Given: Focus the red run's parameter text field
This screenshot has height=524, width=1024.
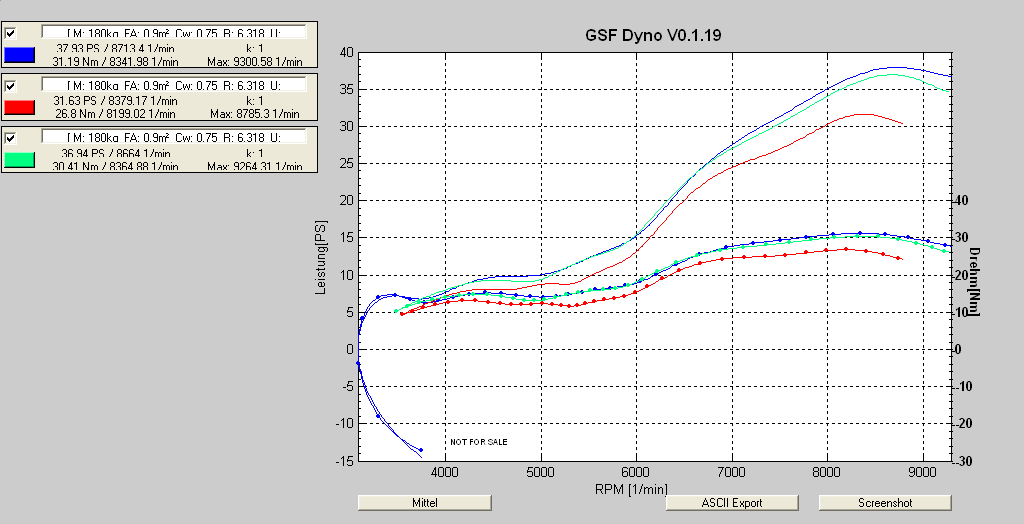Looking at the screenshot, I should (x=172, y=86).
